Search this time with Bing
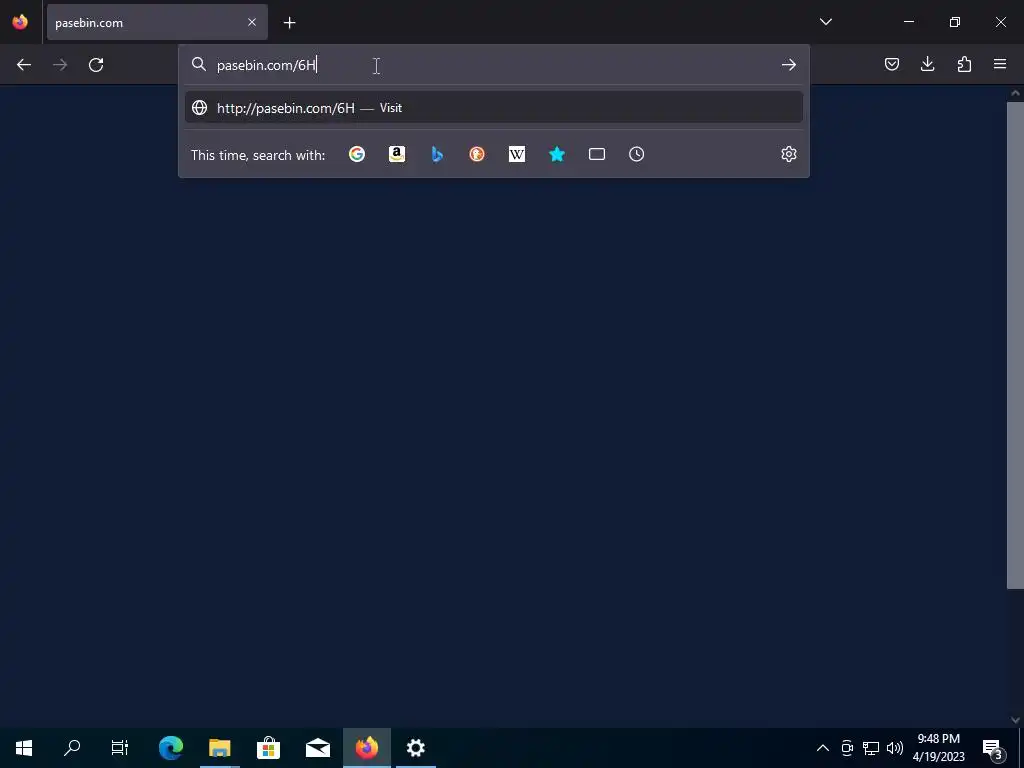The height and width of the screenshot is (768, 1024). coord(437,154)
